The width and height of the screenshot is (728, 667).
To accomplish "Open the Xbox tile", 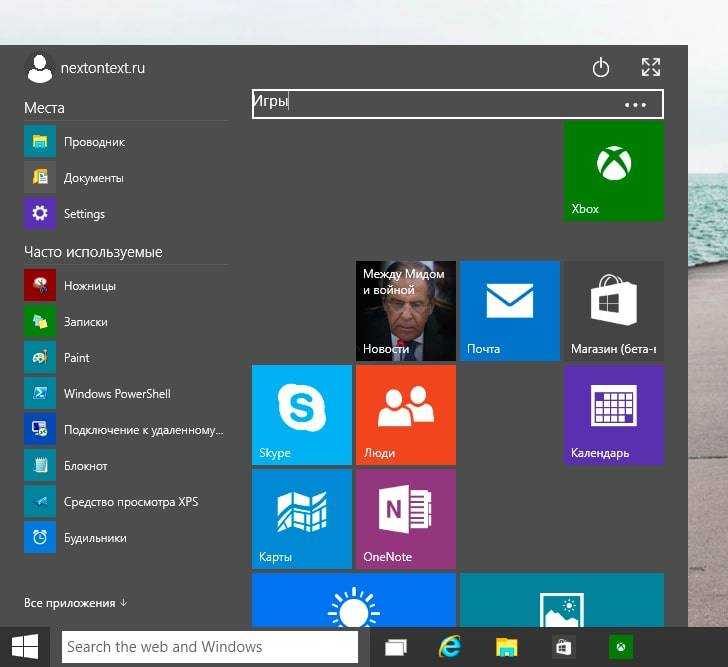I will point(613,170).
